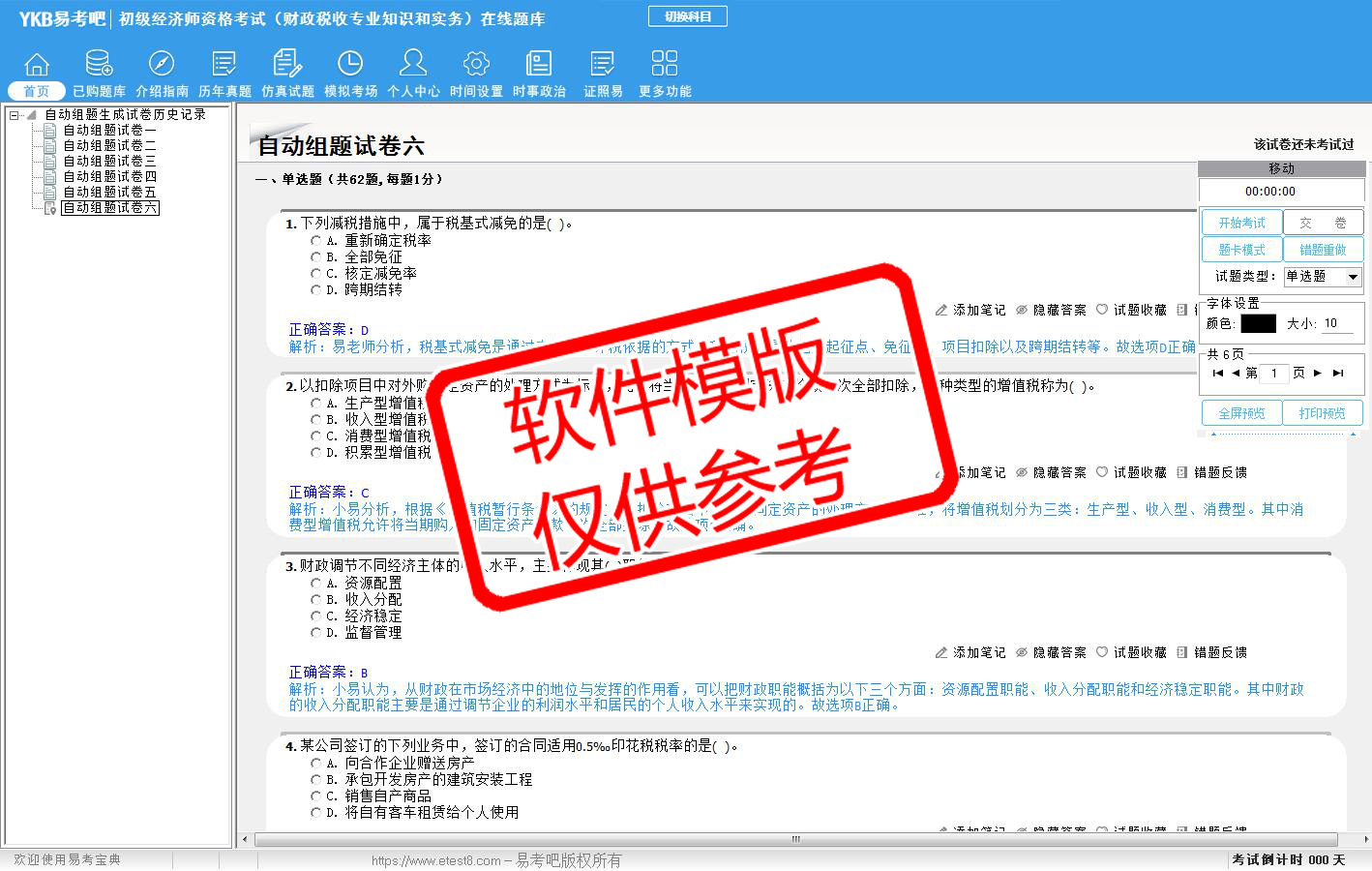Image resolution: width=1372 pixels, height=871 pixels.
Task: Open the 已购题库 database icon
Action: pos(99,65)
